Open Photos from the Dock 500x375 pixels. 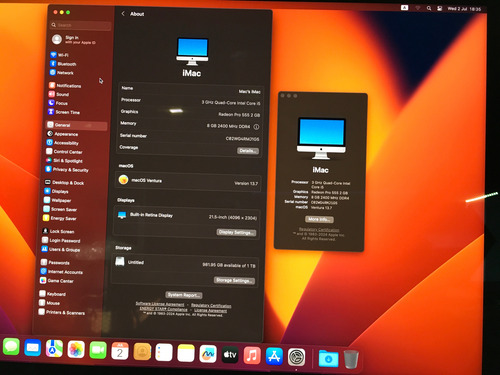coord(76,350)
